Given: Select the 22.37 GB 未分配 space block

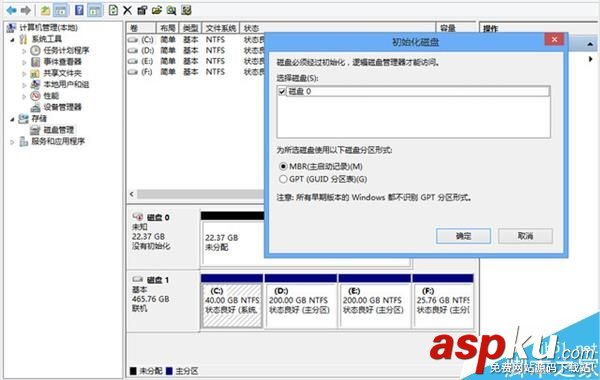Looking at the screenshot, I should [233, 243].
